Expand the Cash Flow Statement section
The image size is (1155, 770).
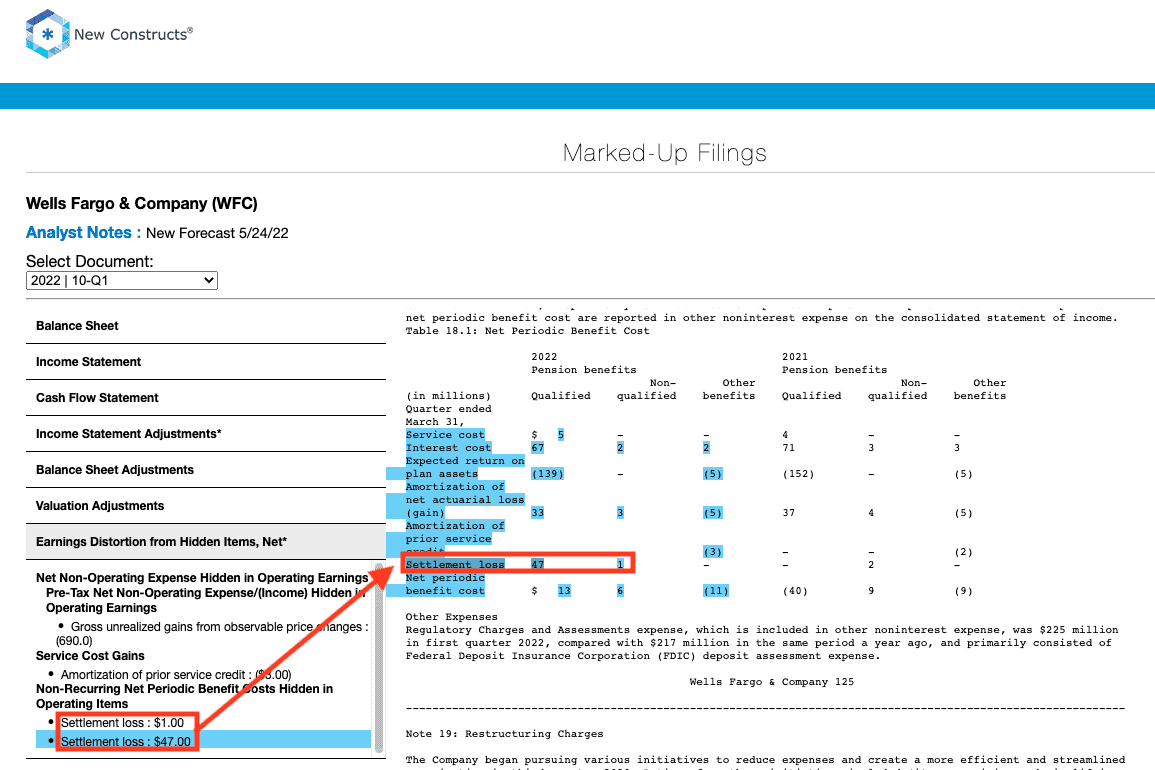pos(206,398)
